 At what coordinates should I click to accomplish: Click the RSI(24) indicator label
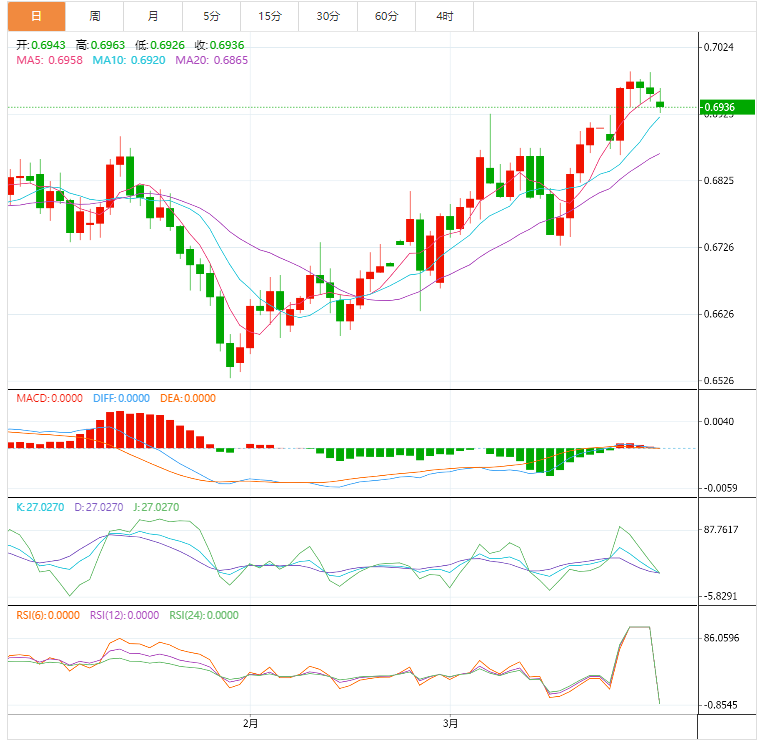204,615
